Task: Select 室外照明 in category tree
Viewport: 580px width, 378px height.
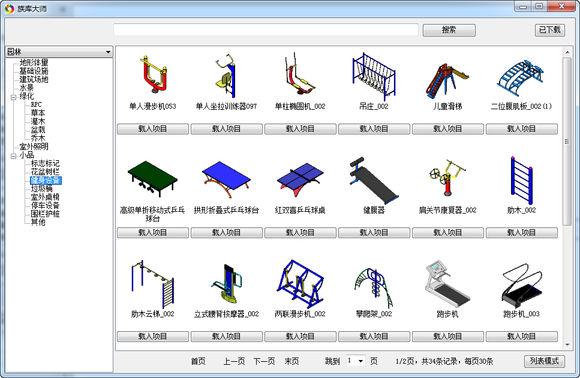Action: 34,146
